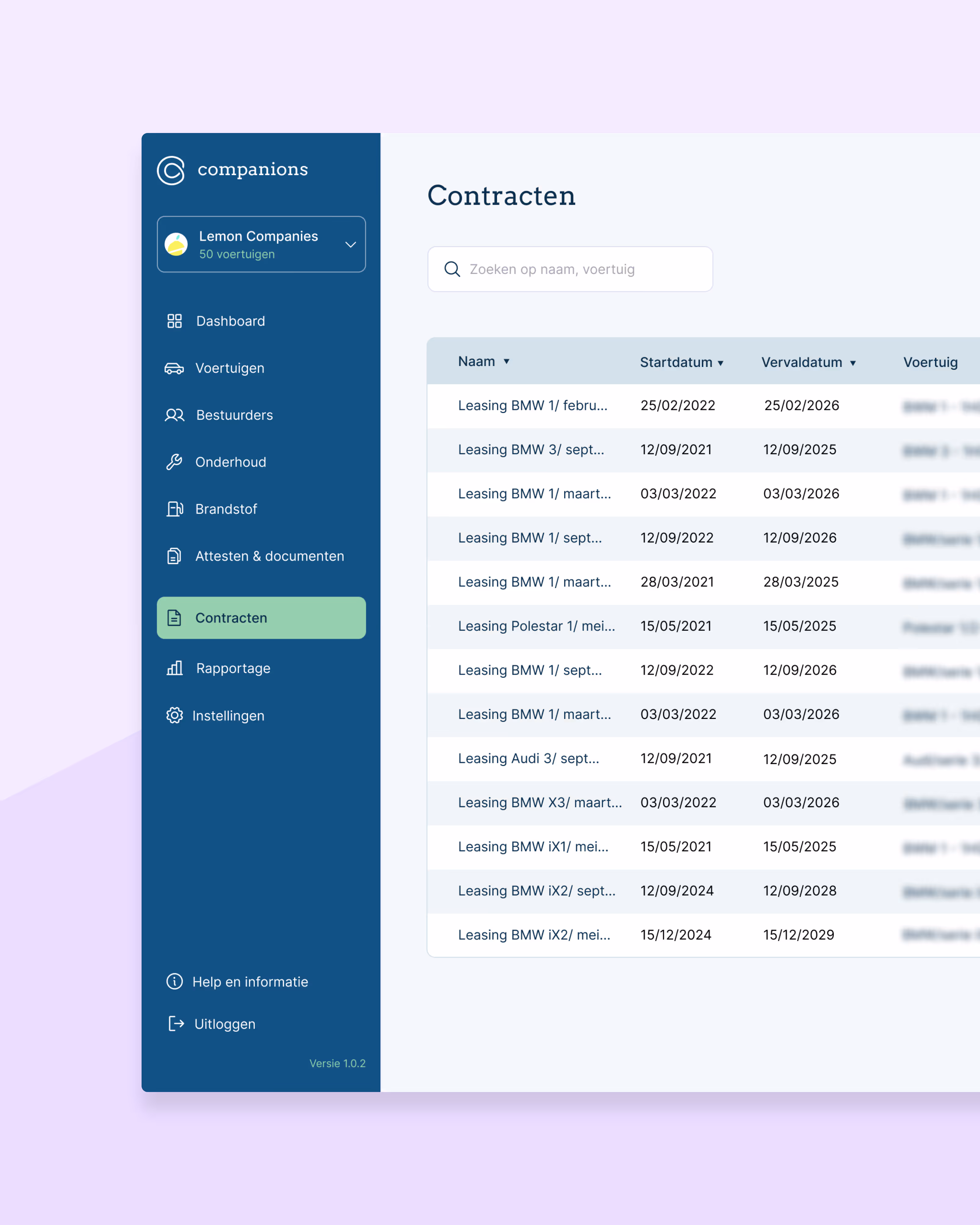
Task: Click the Help en informatie info icon
Action: click(x=175, y=981)
